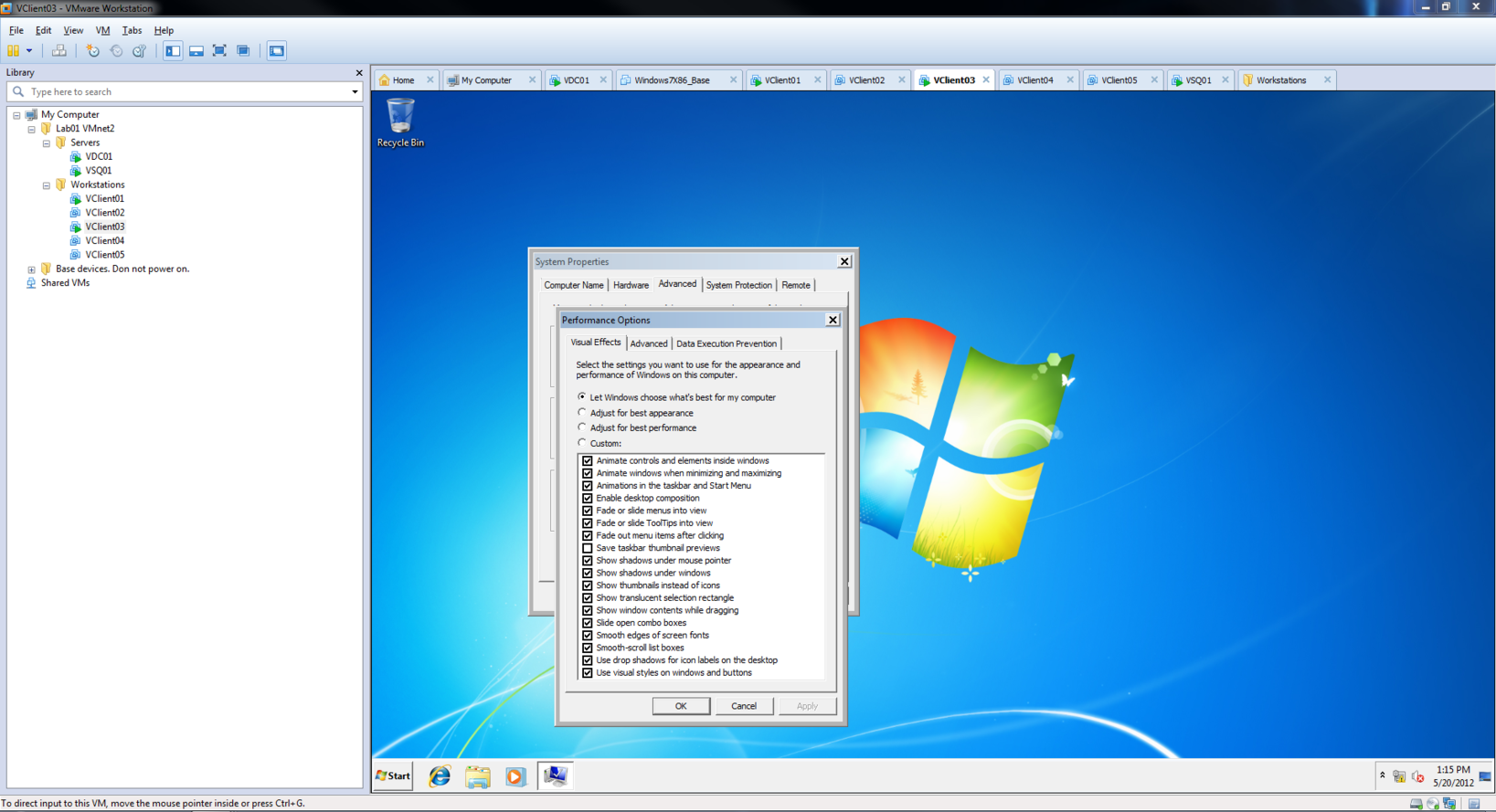This screenshot has height=812, width=1496.
Task: Launch Internet Explorer from guest taskbar
Action: pos(440,776)
